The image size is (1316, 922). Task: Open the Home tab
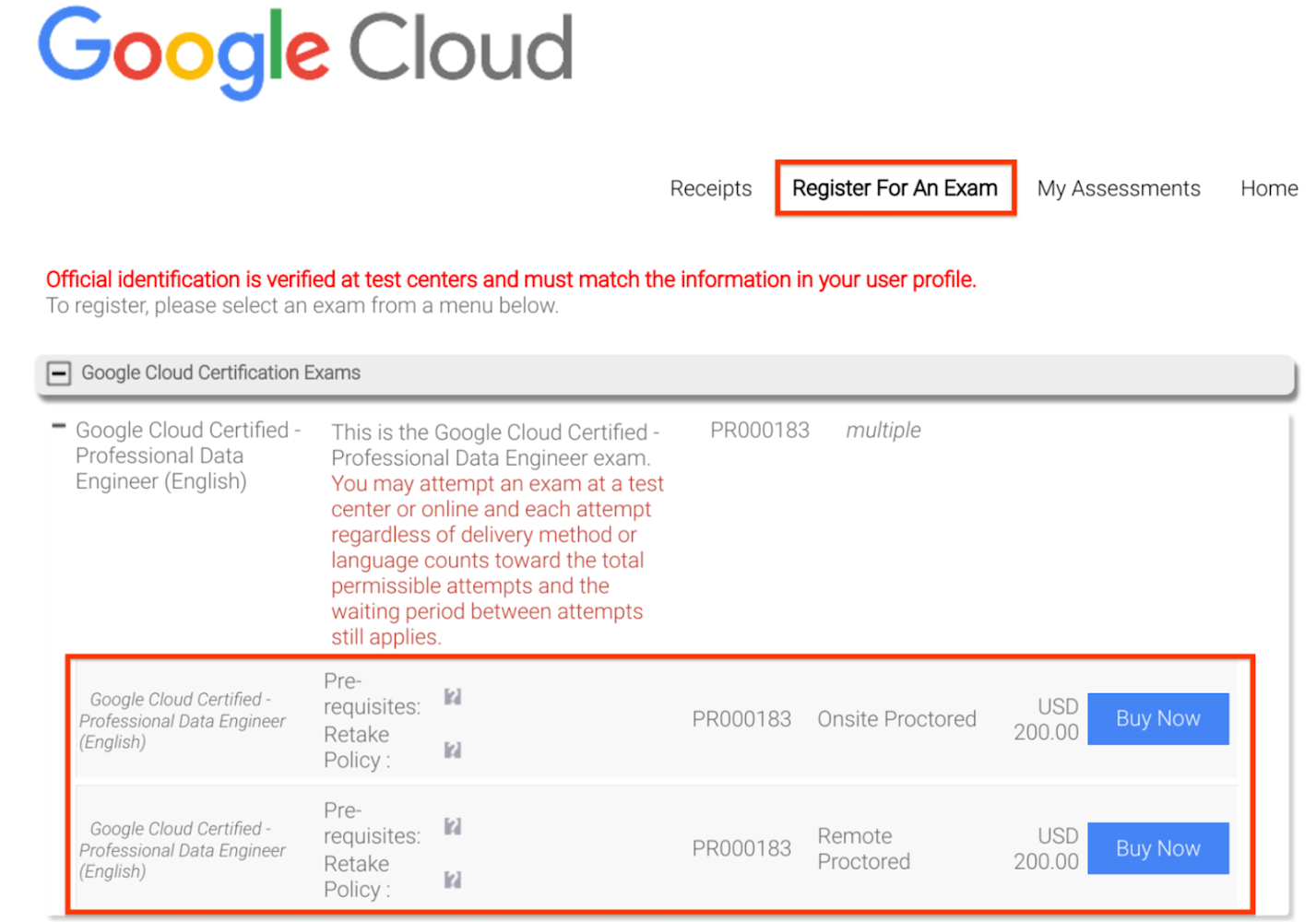[x=1269, y=188]
